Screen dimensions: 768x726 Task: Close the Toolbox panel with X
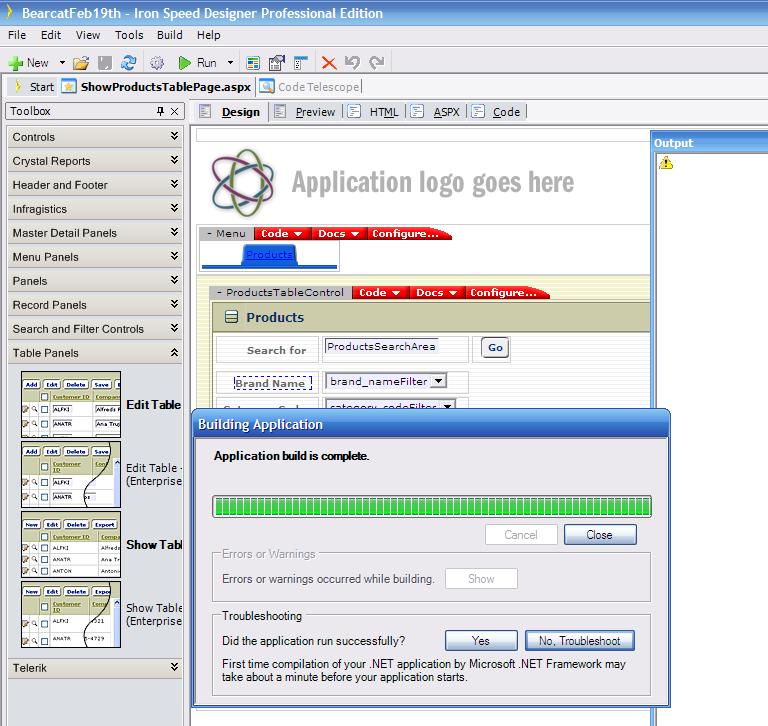(x=174, y=112)
